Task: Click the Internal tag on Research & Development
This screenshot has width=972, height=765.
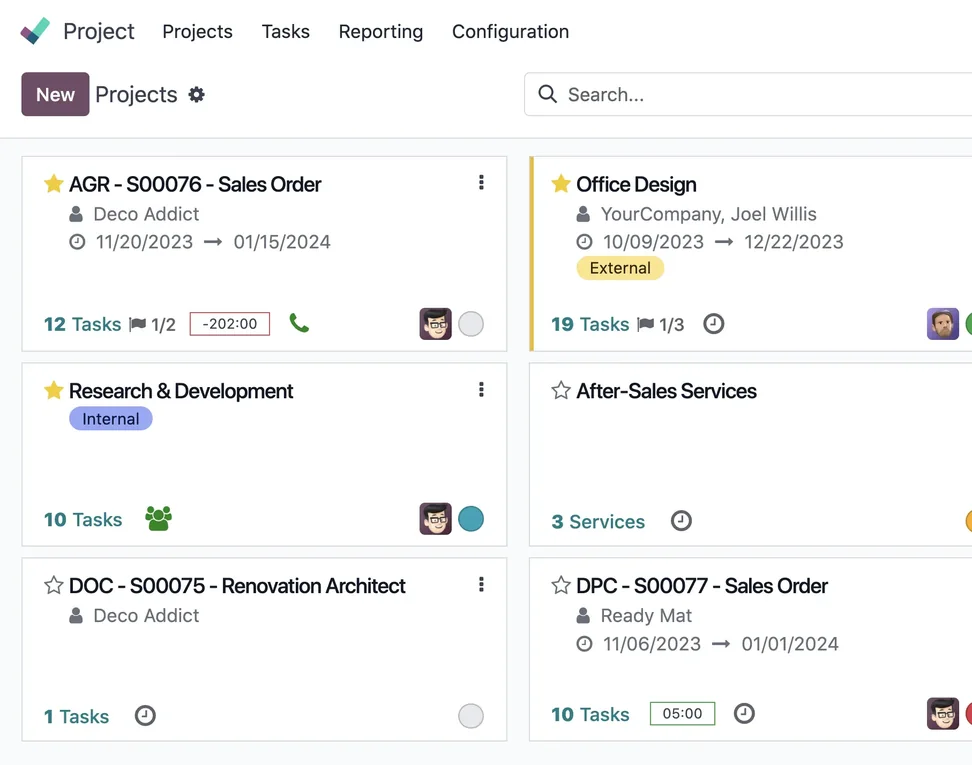Action: pos(110,418)
